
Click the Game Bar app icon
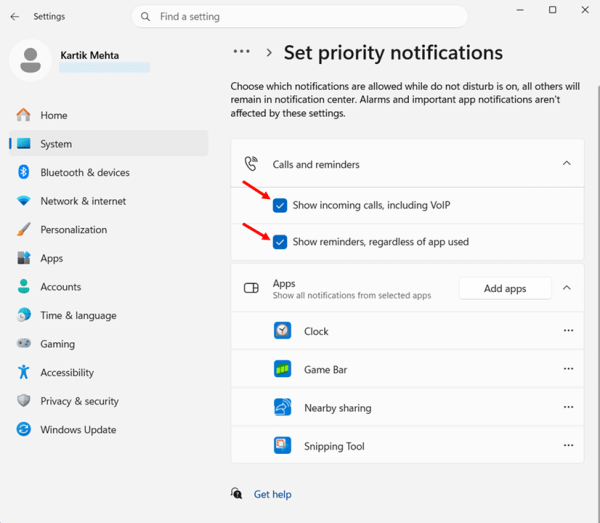coord(282,369)
